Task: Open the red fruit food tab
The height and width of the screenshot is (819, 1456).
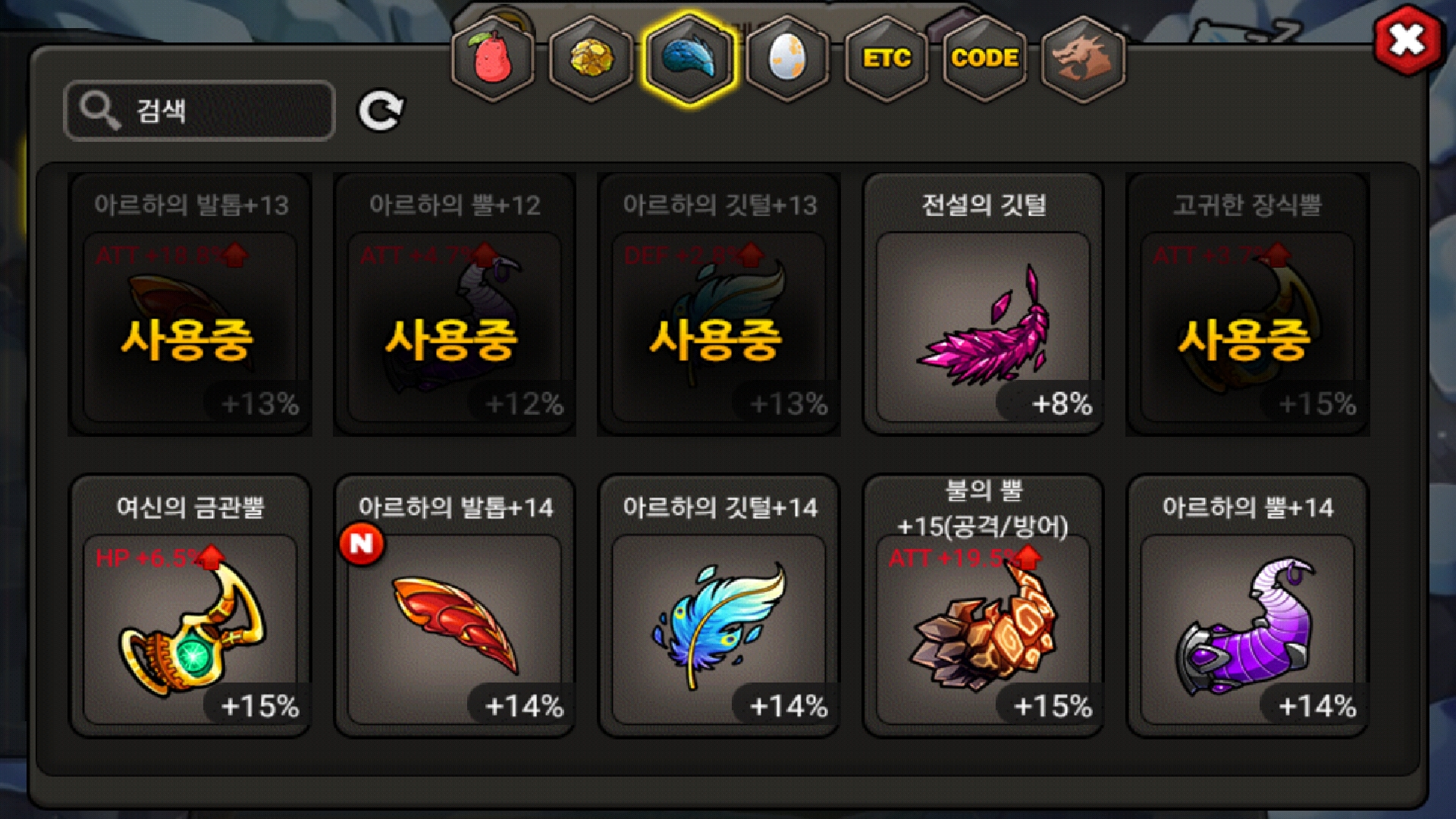Action: [493, 58]
